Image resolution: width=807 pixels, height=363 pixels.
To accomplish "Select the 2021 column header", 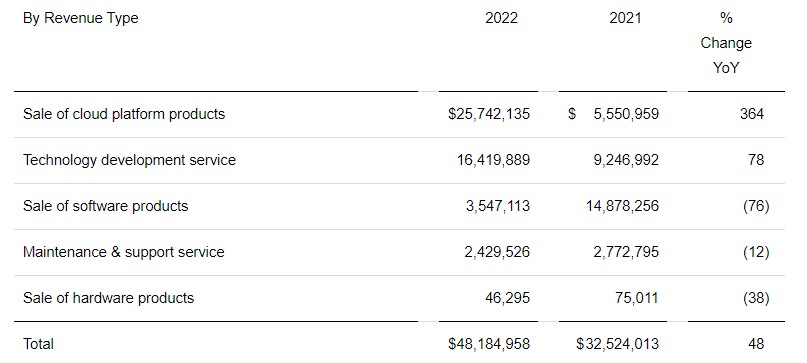I will tap(625, 18).
